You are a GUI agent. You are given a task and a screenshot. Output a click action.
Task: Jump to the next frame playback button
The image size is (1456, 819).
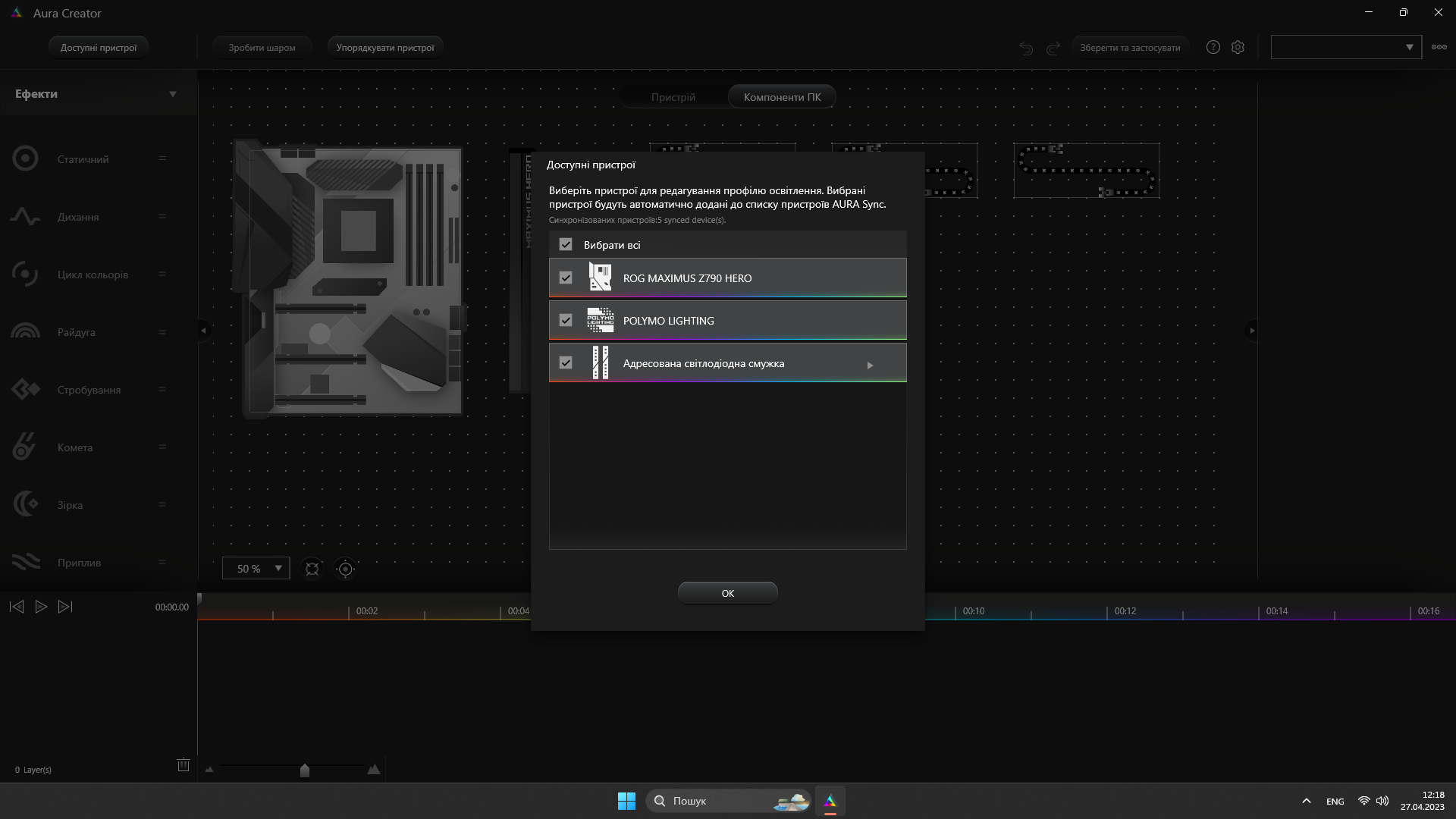[x=66, y=607]
